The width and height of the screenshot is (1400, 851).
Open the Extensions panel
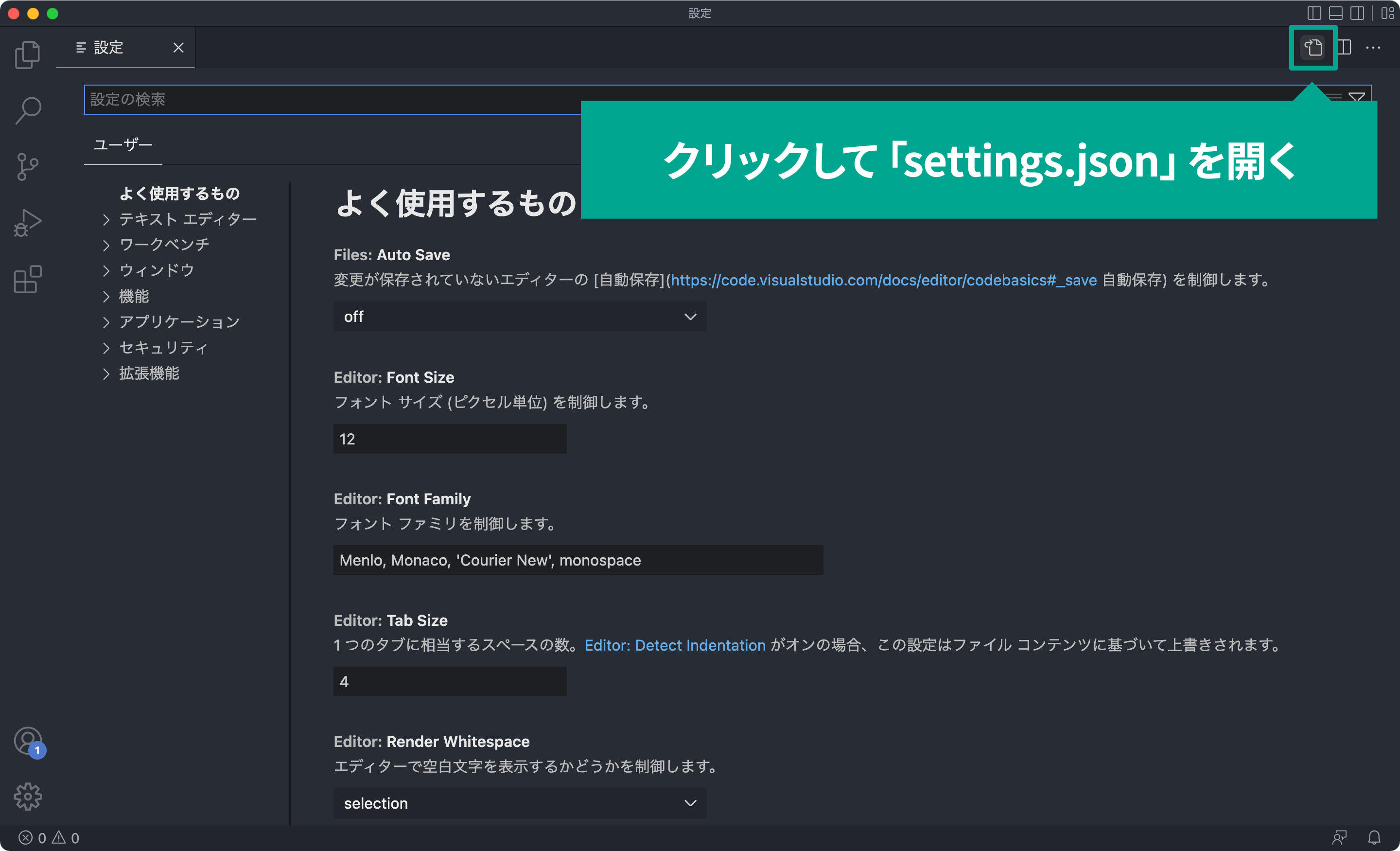(x=27, y=278)
